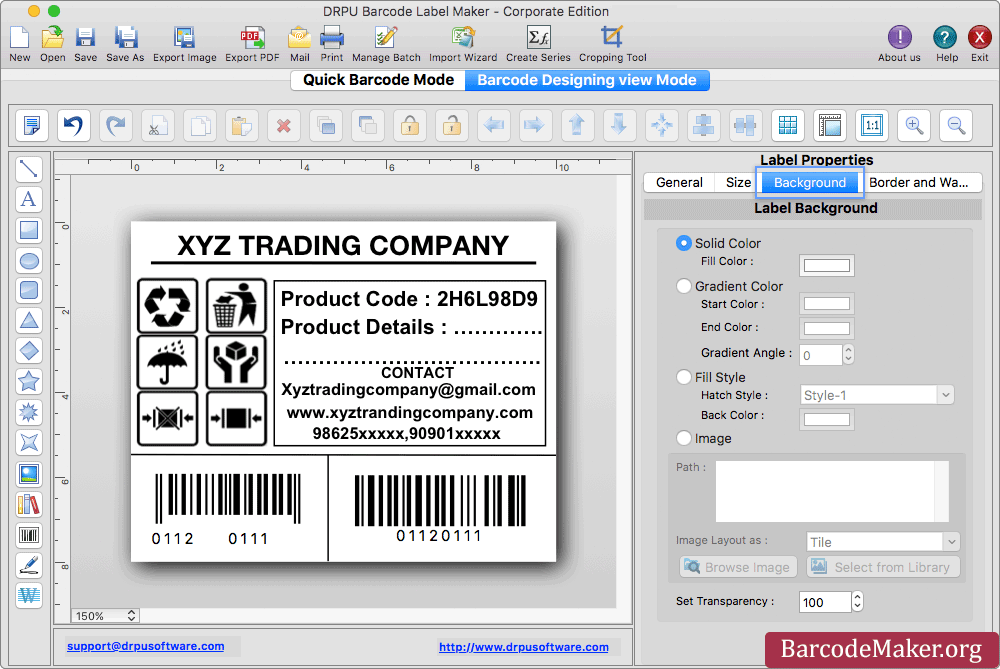Click the 01120111 barcode on label
Image resolution: width=1000 pixels, height=669 pixels.
point(440,508)
